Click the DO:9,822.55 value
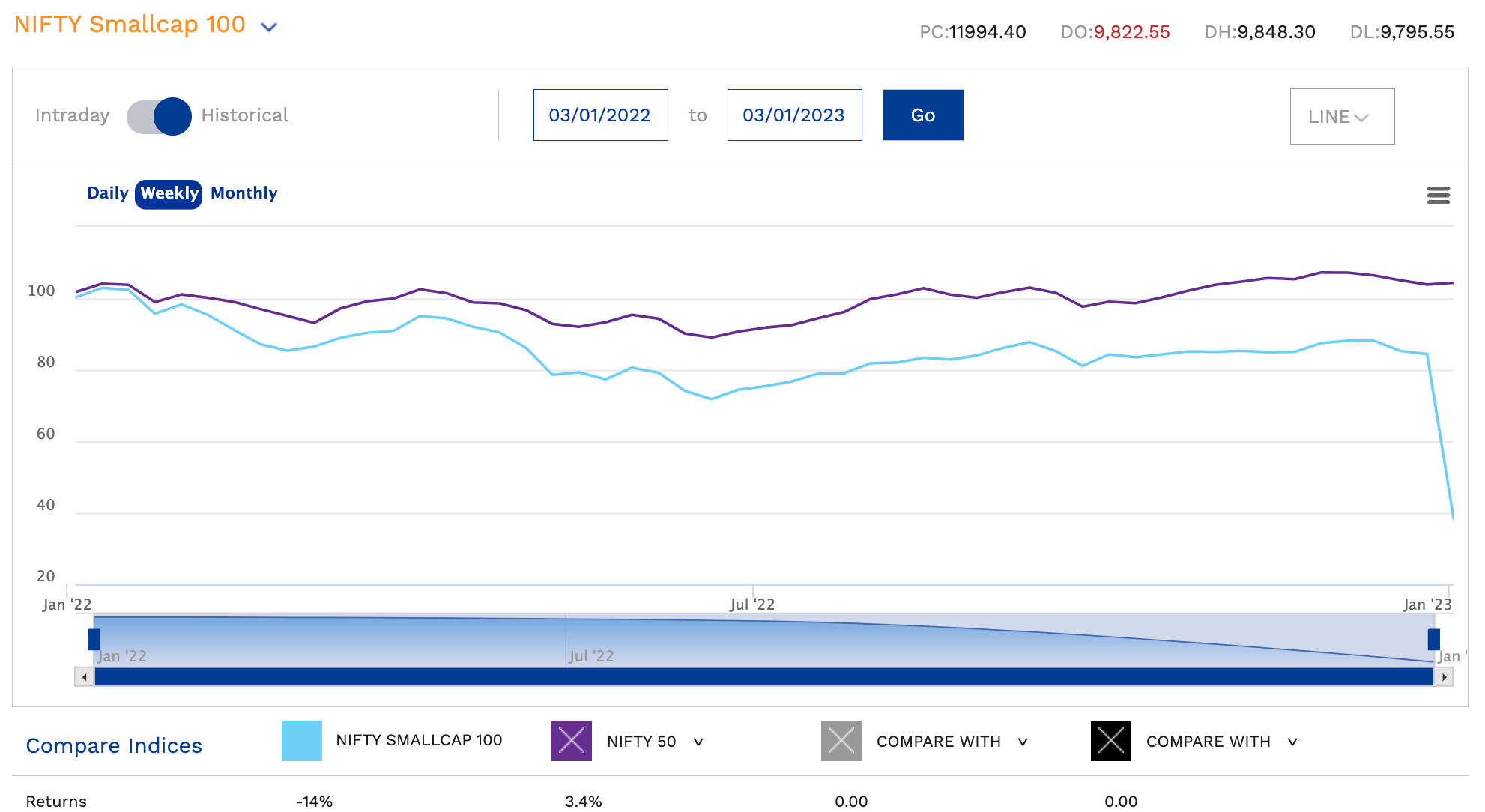Image resolution: width=1485 pixels, height=812 pixels. (x=1115, y=32)
